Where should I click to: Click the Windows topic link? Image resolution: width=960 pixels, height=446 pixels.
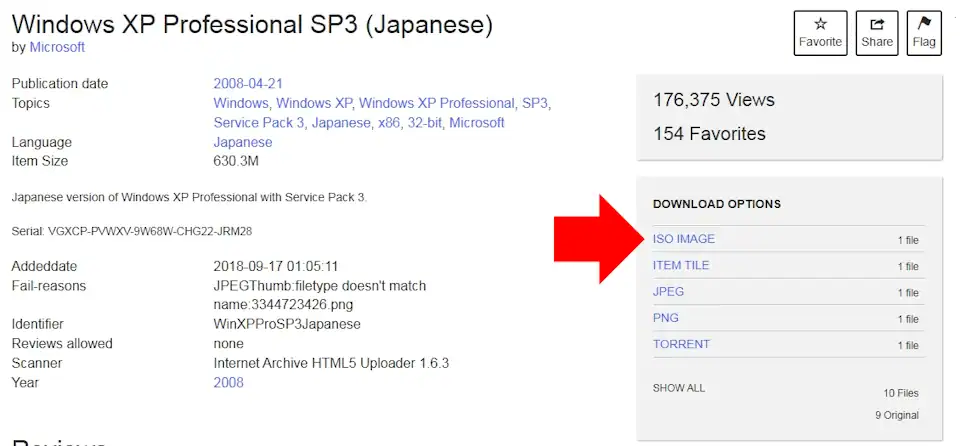tap(240, 103)
